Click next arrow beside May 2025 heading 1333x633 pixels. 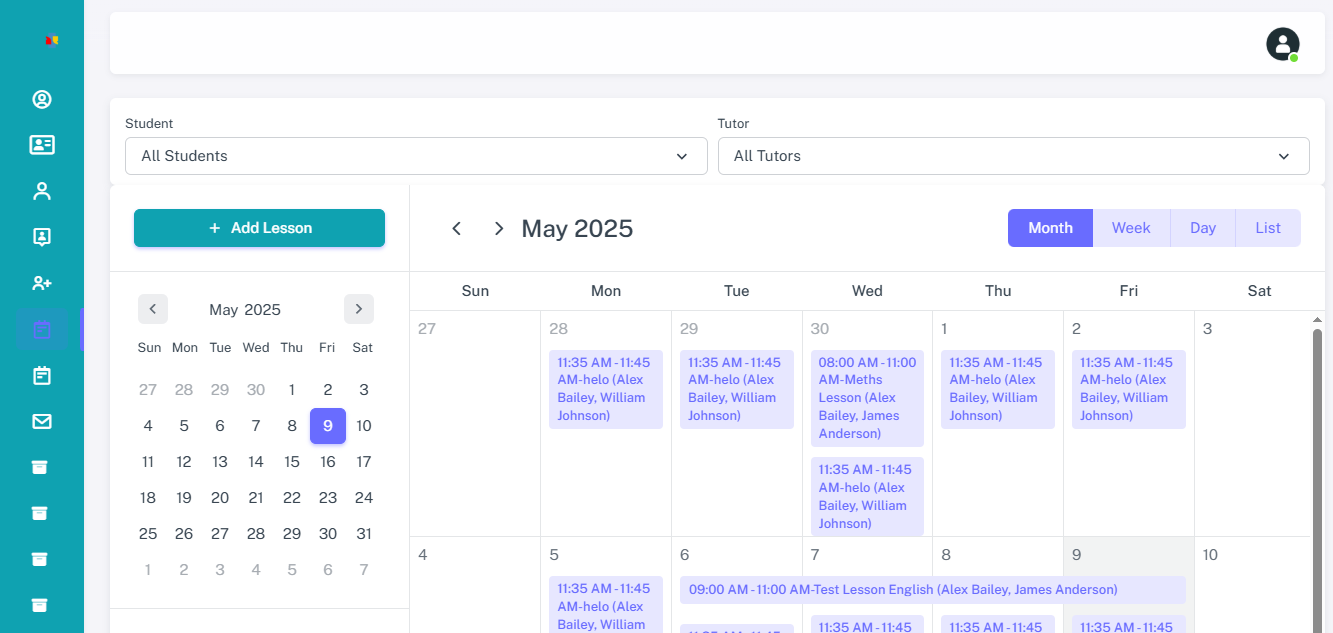tap(498, 229)
